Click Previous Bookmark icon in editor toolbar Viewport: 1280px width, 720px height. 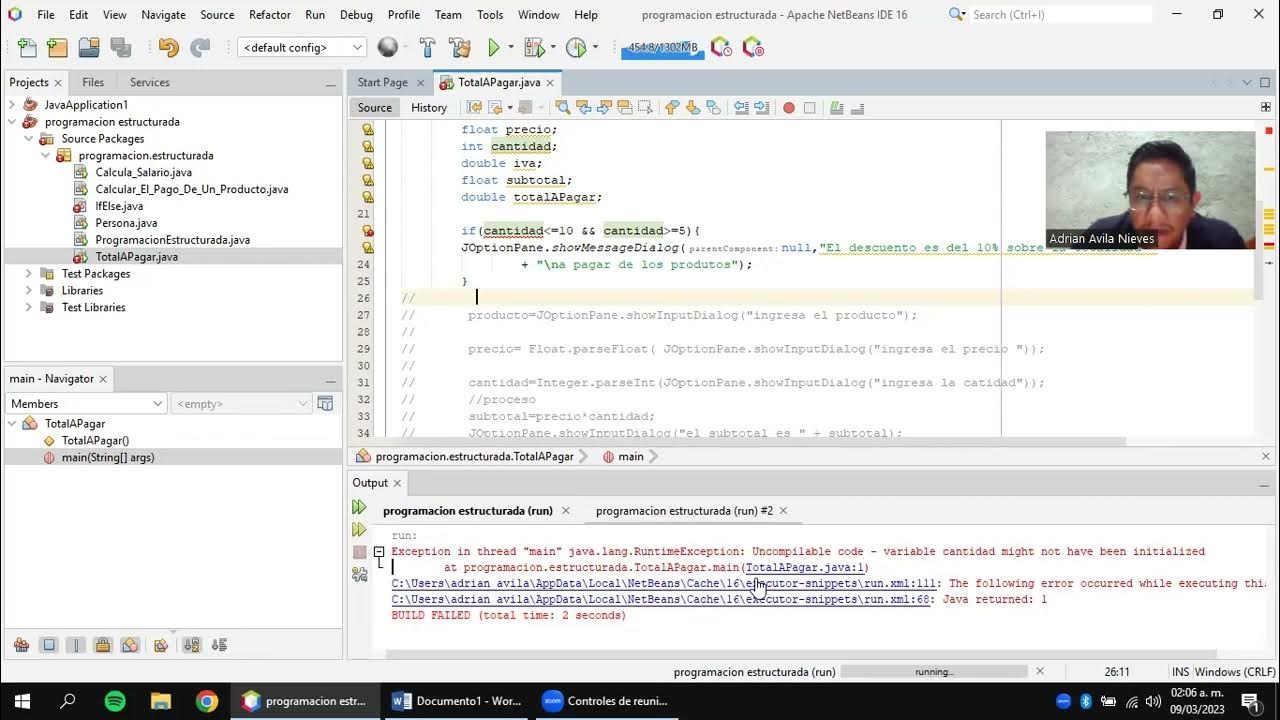point(671,107)
